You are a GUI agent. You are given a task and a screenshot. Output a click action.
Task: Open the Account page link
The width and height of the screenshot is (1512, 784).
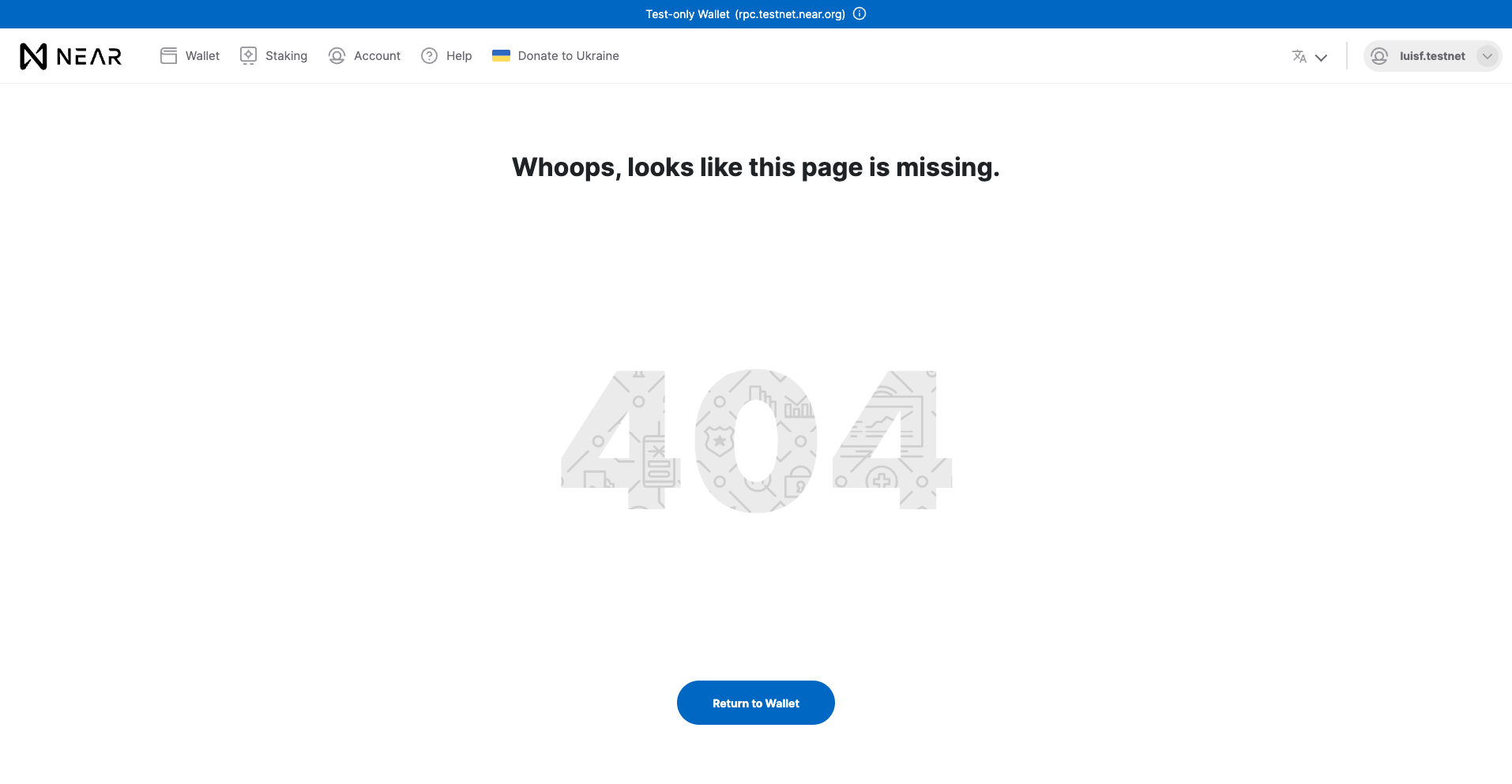[x=377, y=56]
